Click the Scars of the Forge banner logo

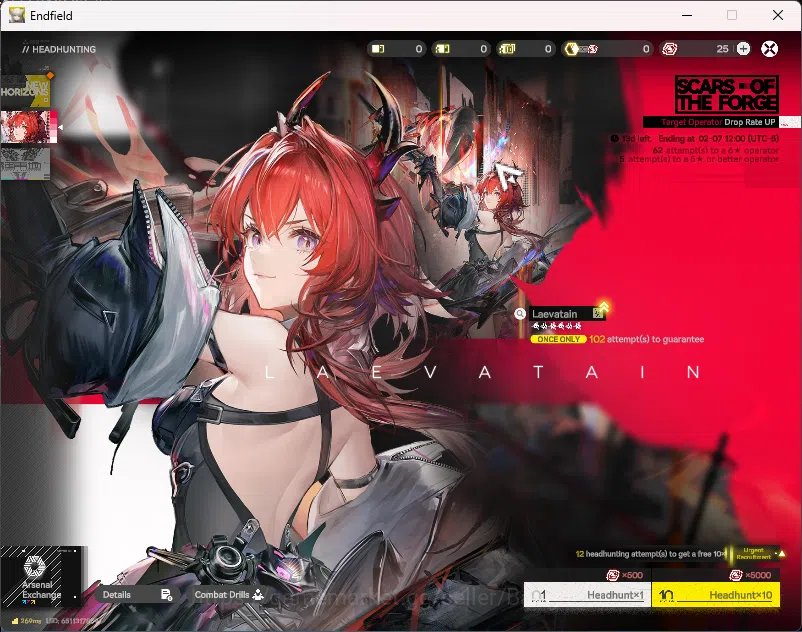726,95
